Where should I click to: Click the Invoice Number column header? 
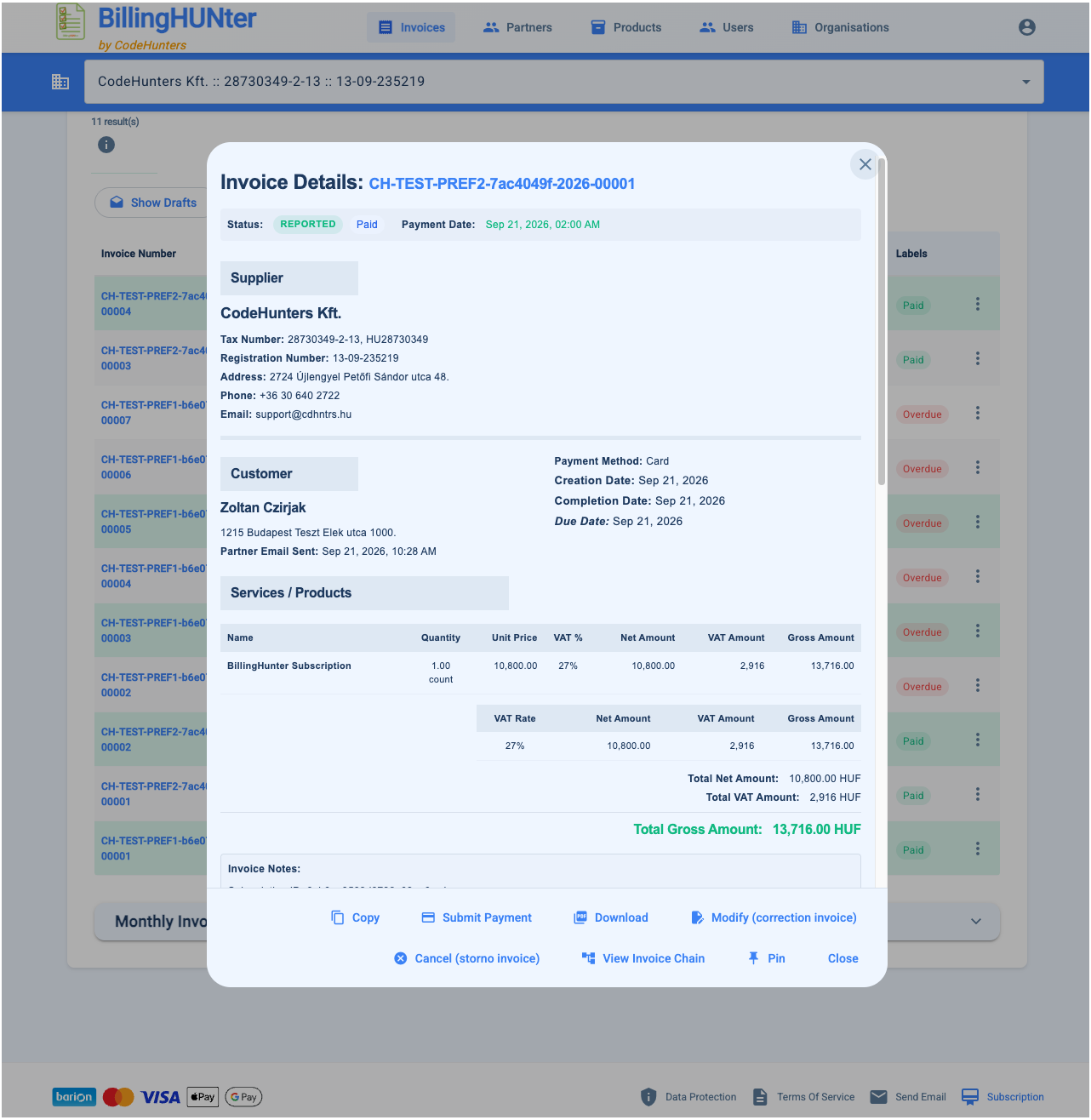tap(139, 254)
